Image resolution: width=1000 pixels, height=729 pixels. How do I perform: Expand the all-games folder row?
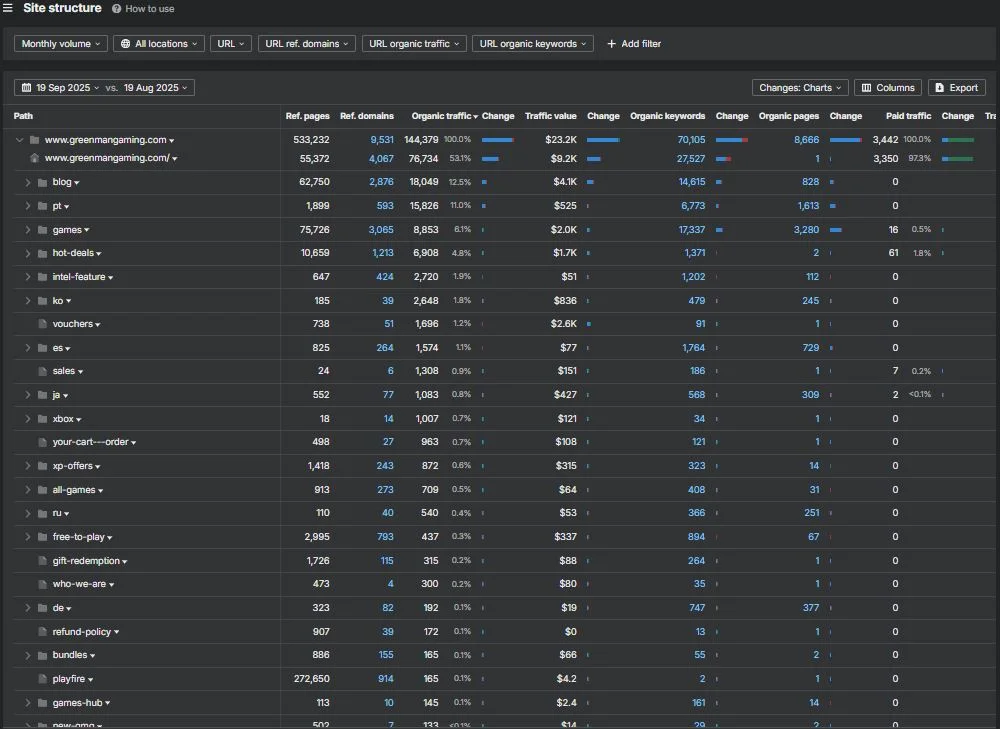[27, 490]
